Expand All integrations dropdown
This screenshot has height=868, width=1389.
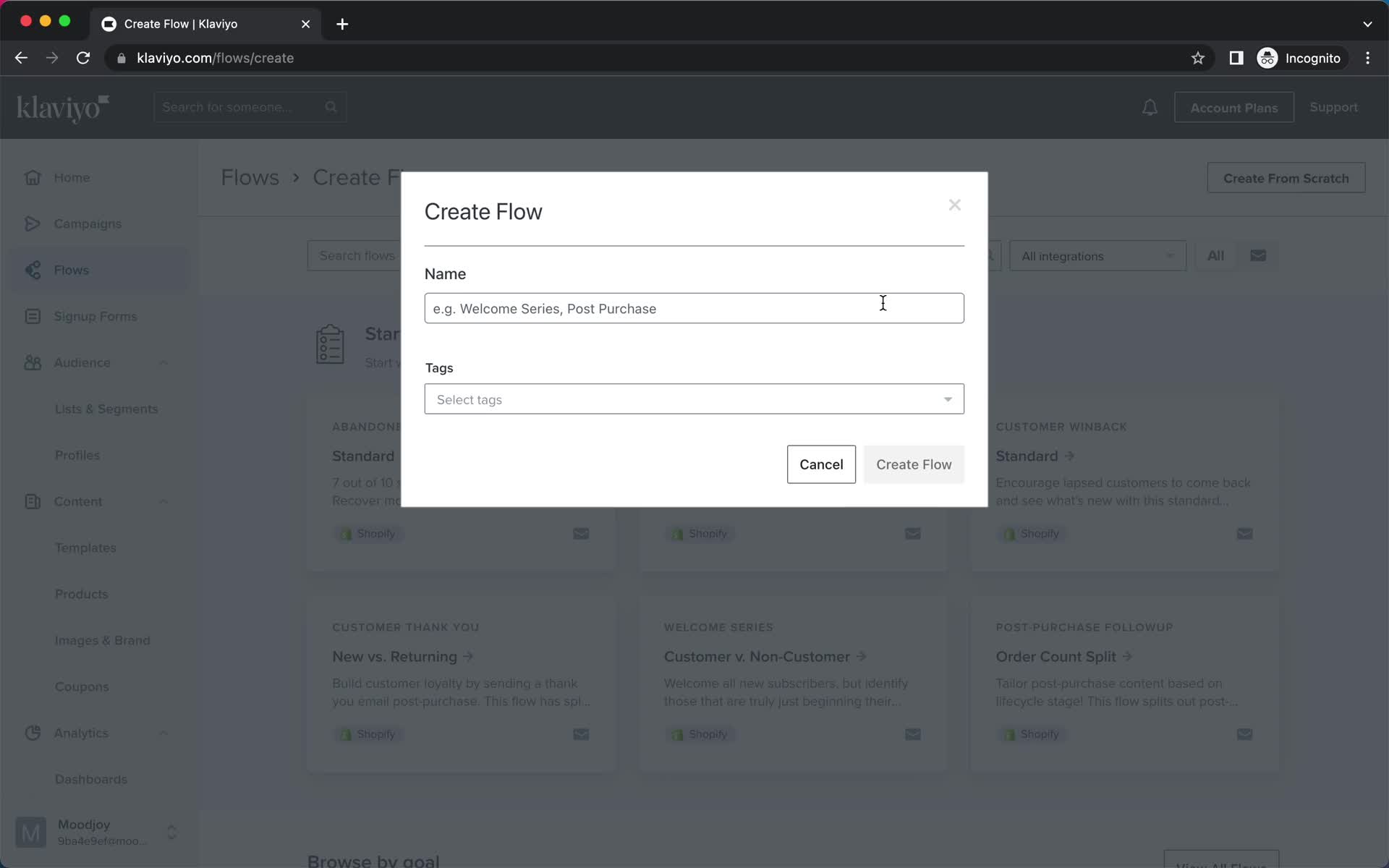tap(1097, 256)
